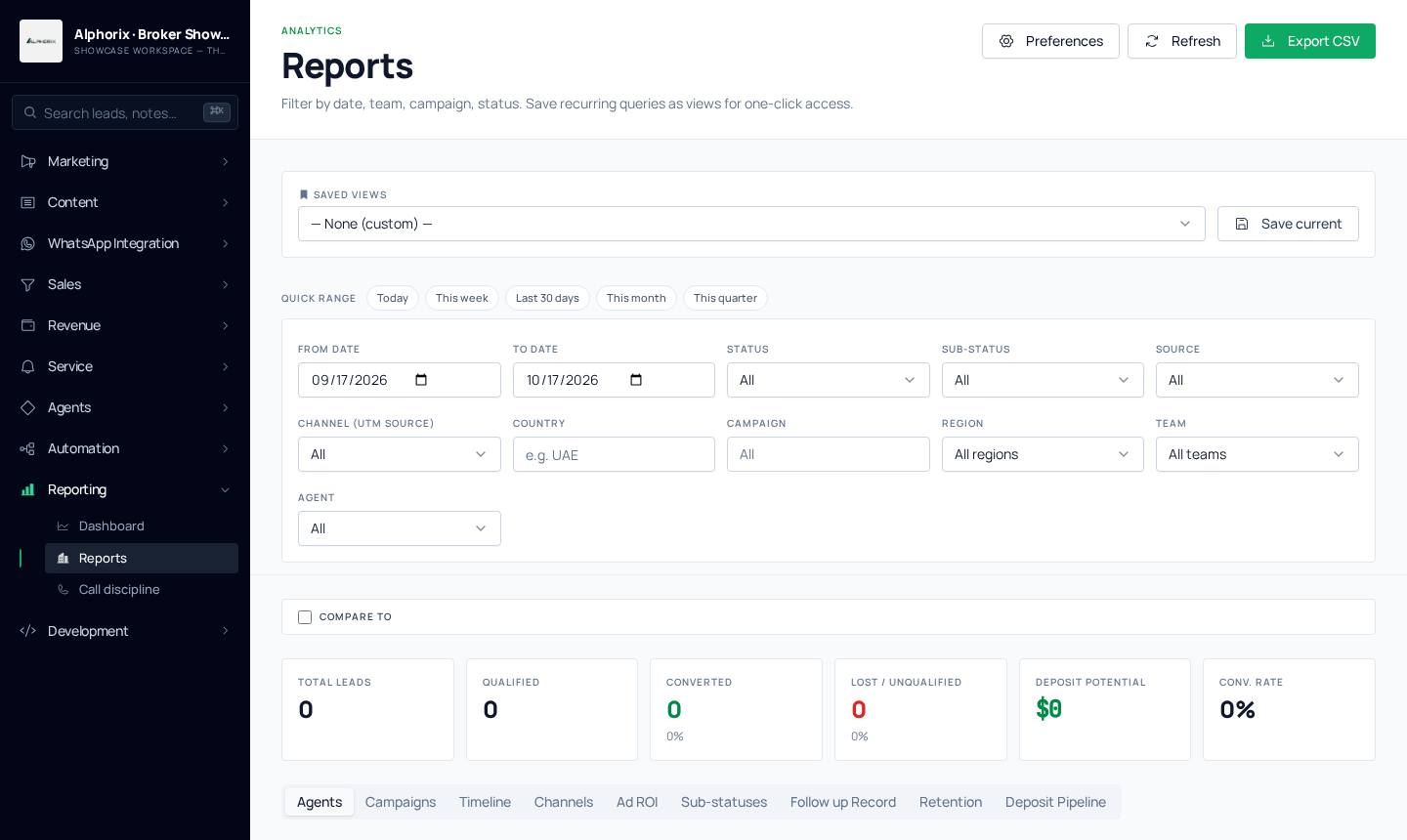Click the Save current button
The image size is (1407, 840).
(x=1288, y=224)
